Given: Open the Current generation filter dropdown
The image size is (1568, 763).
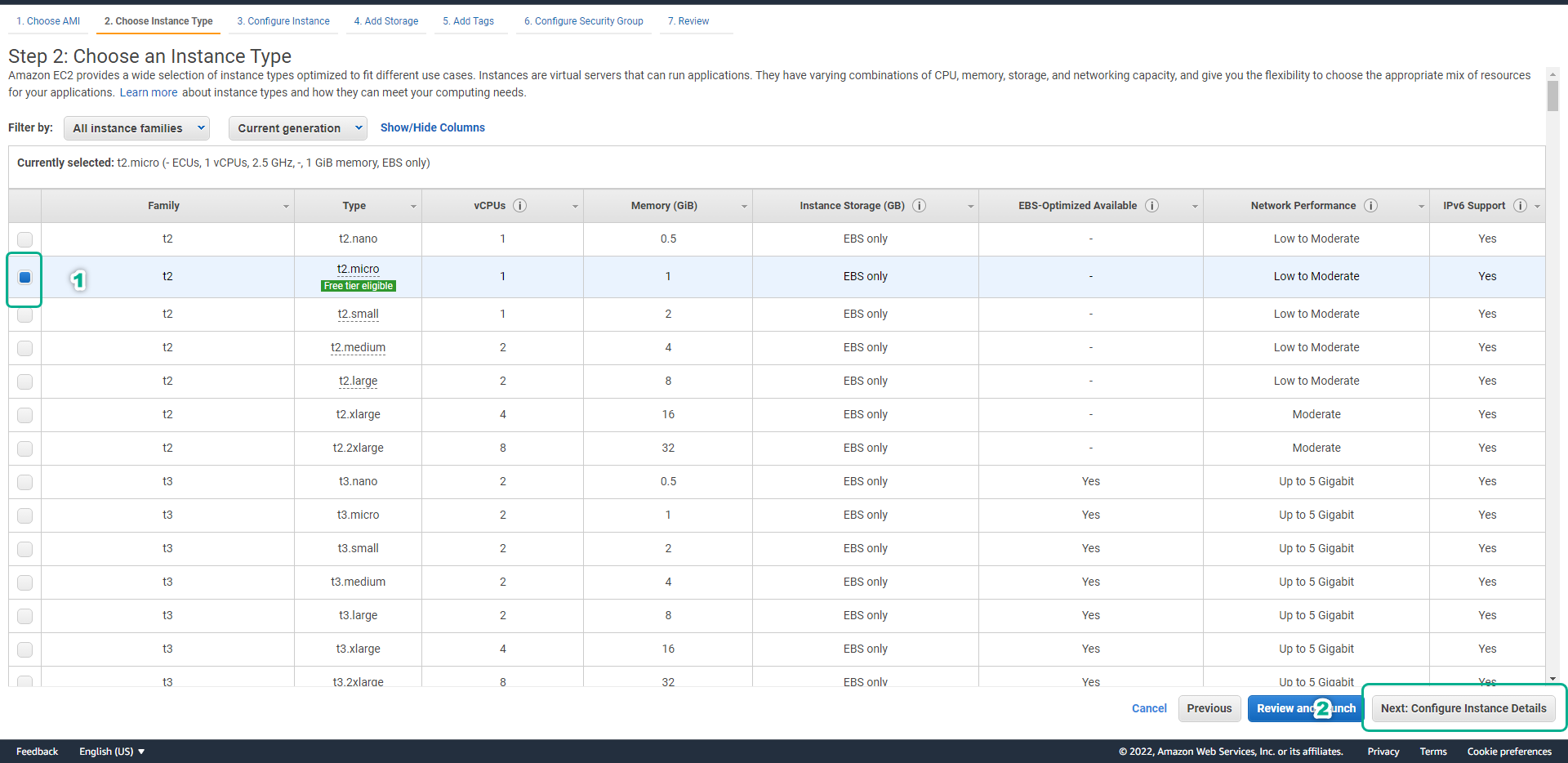Looking at the screenshot, I should 297,128.
